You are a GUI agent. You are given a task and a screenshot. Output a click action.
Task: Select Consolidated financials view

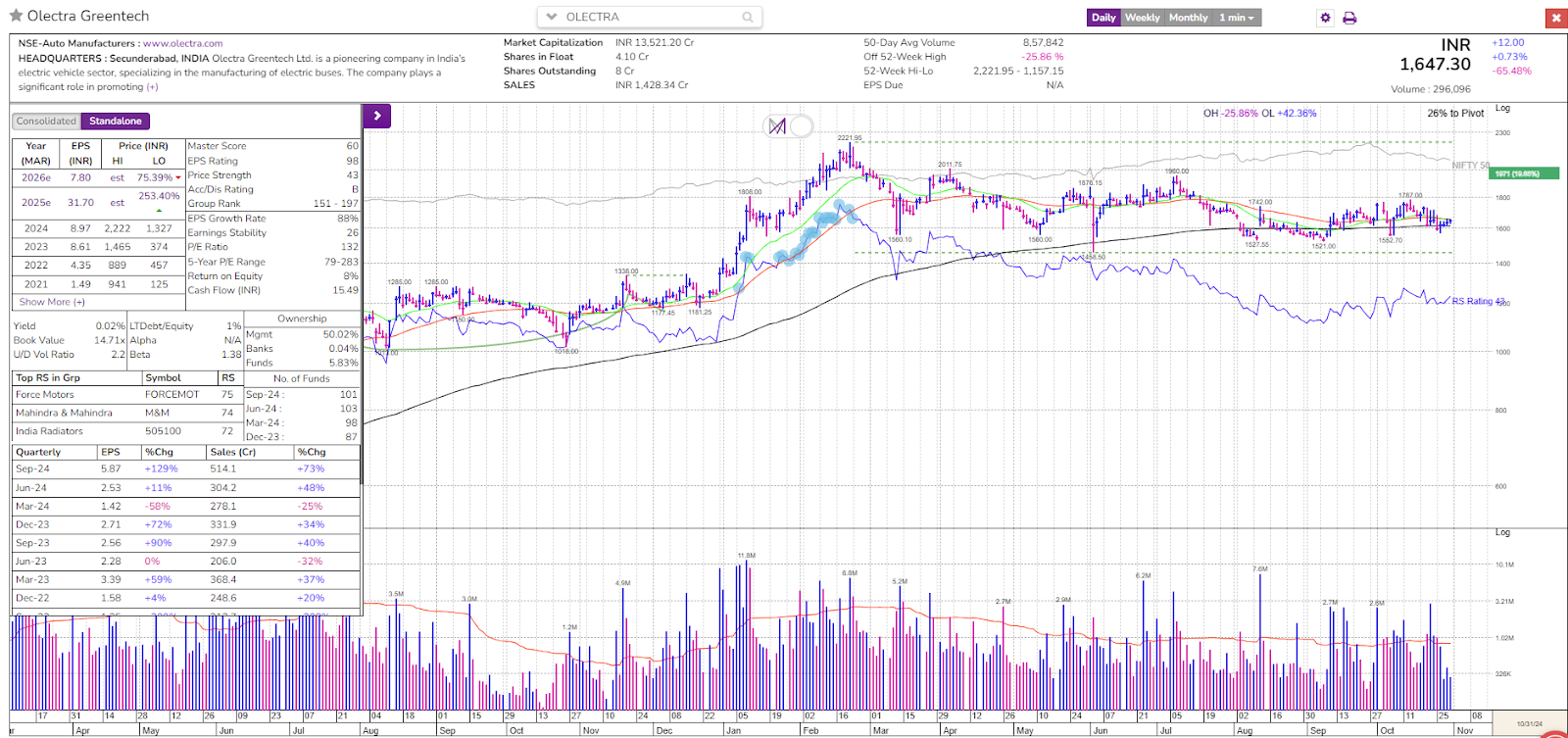click(46, 121)
